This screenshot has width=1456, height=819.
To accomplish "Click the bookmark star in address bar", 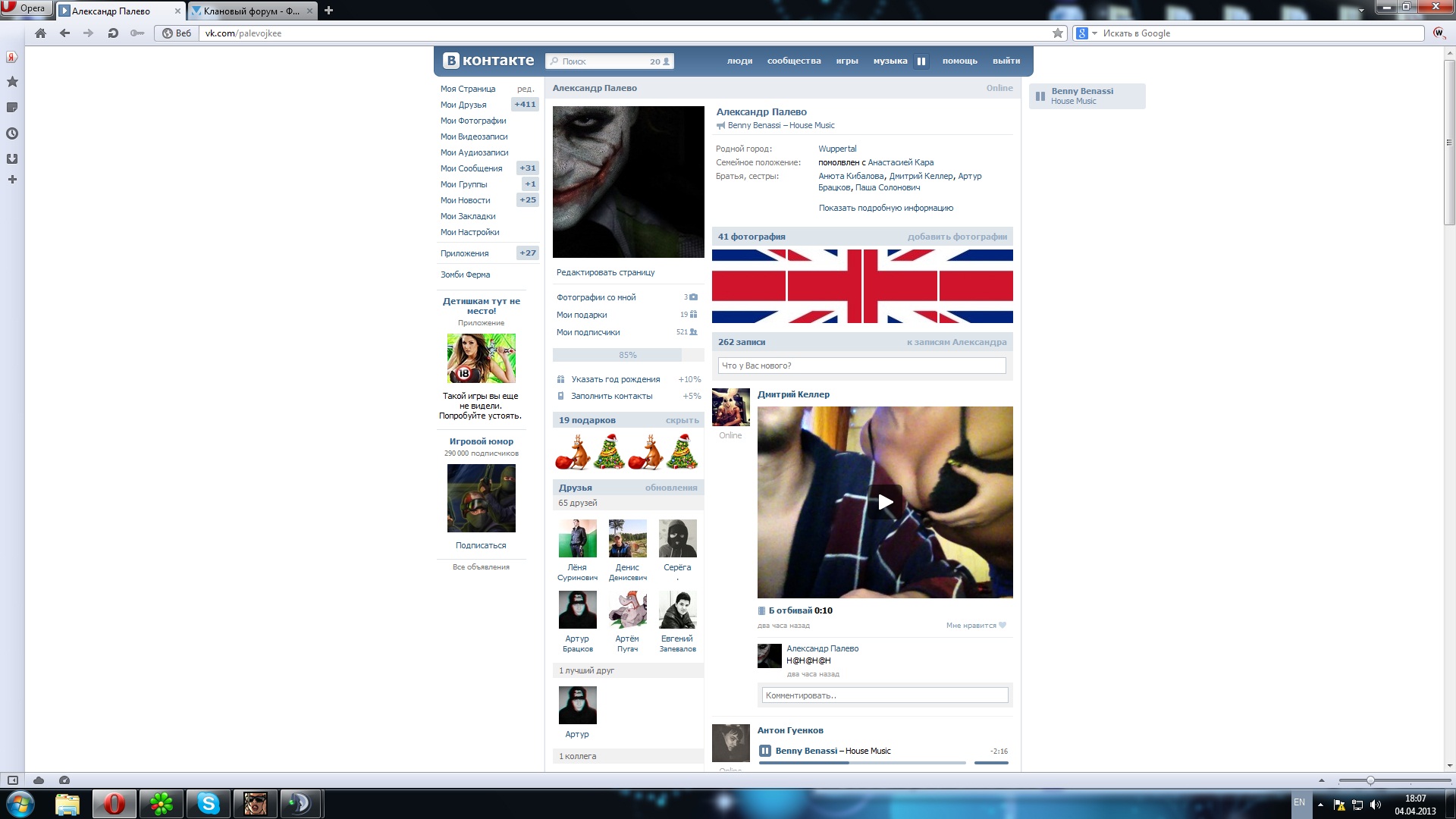I will pos(1058,33).
